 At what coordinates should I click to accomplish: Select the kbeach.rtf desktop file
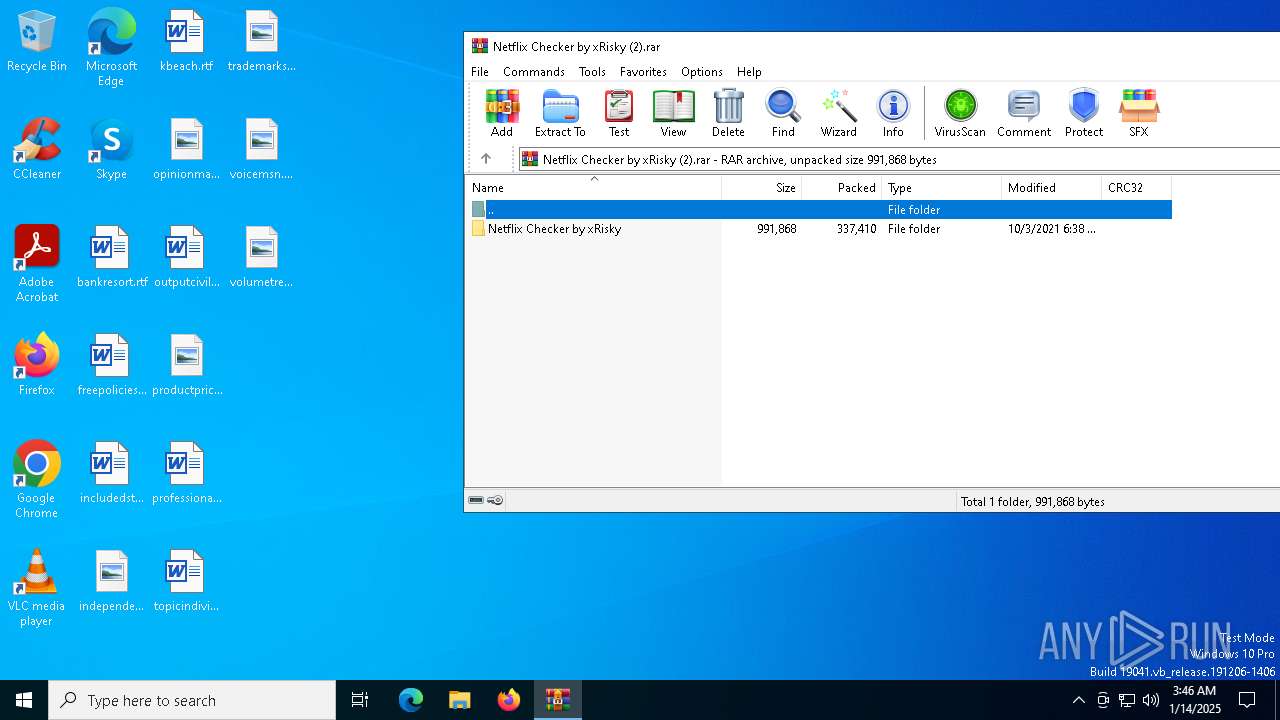click(186, 42)
